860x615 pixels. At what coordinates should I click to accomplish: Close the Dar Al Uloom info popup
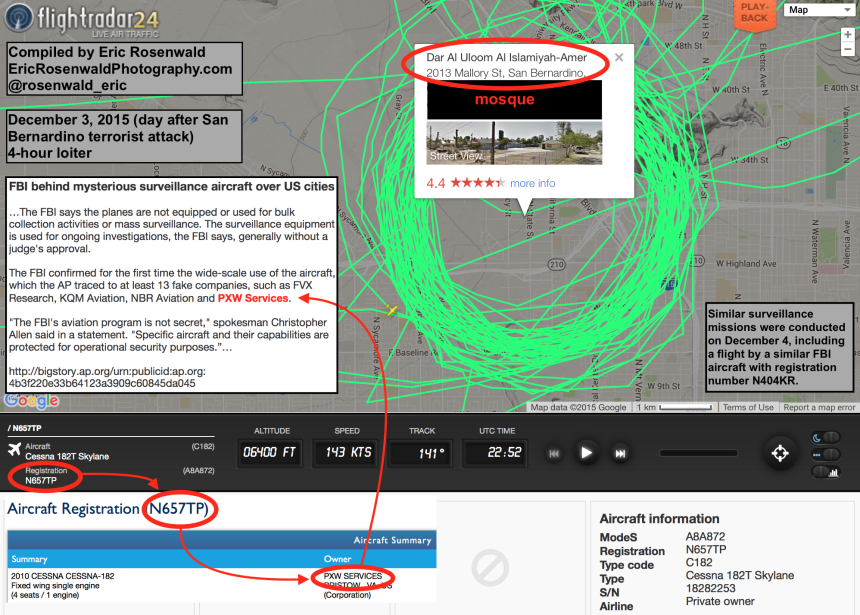coord(619,58)
